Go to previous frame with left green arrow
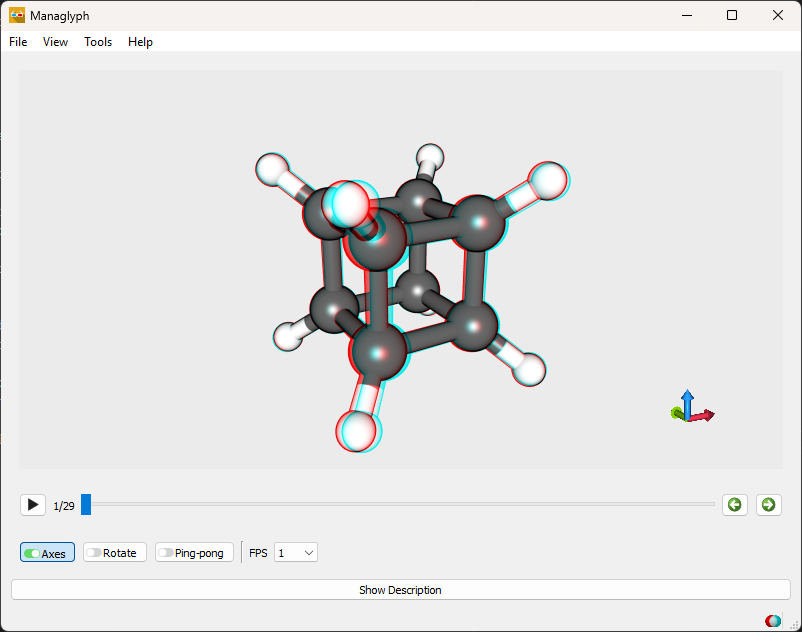The height and width of the screenshot is (632, 802). pyautogui.click(x=735, y=505)
